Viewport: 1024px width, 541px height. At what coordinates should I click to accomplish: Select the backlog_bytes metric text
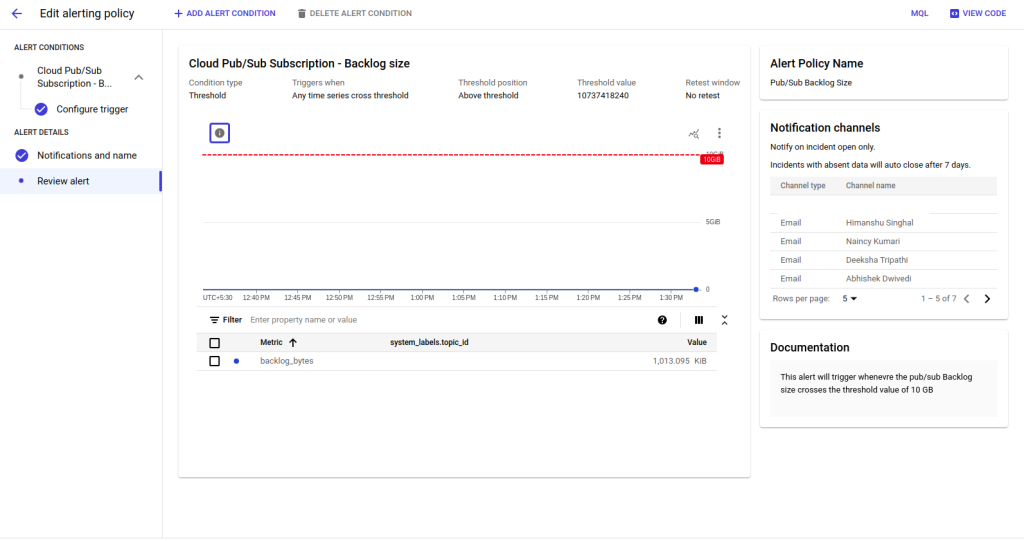pos(287,361)
